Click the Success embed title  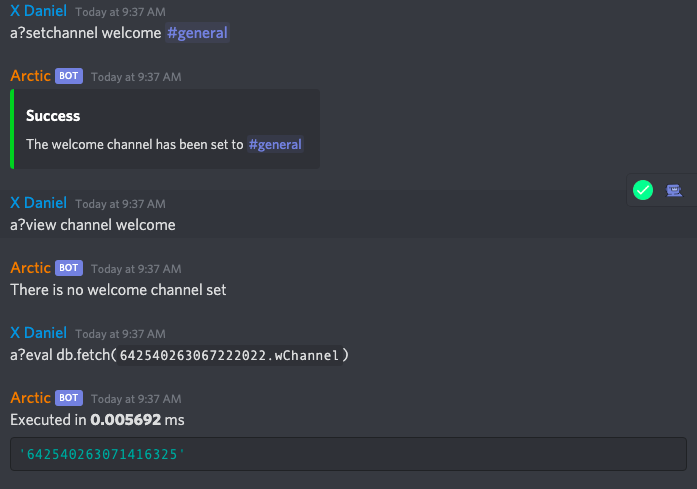coord(53,116)
